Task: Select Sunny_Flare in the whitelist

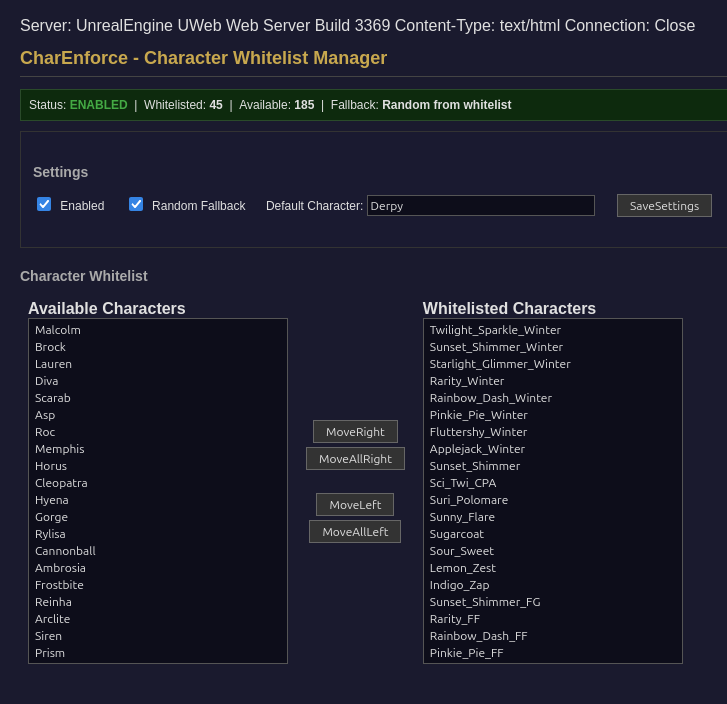Action: click(553, 517)
